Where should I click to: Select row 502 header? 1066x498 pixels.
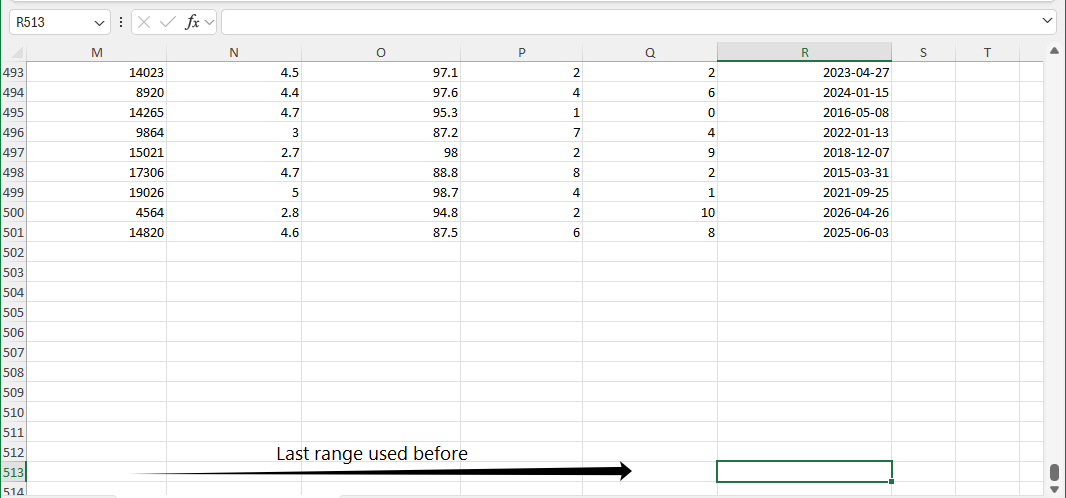point(14,252)
